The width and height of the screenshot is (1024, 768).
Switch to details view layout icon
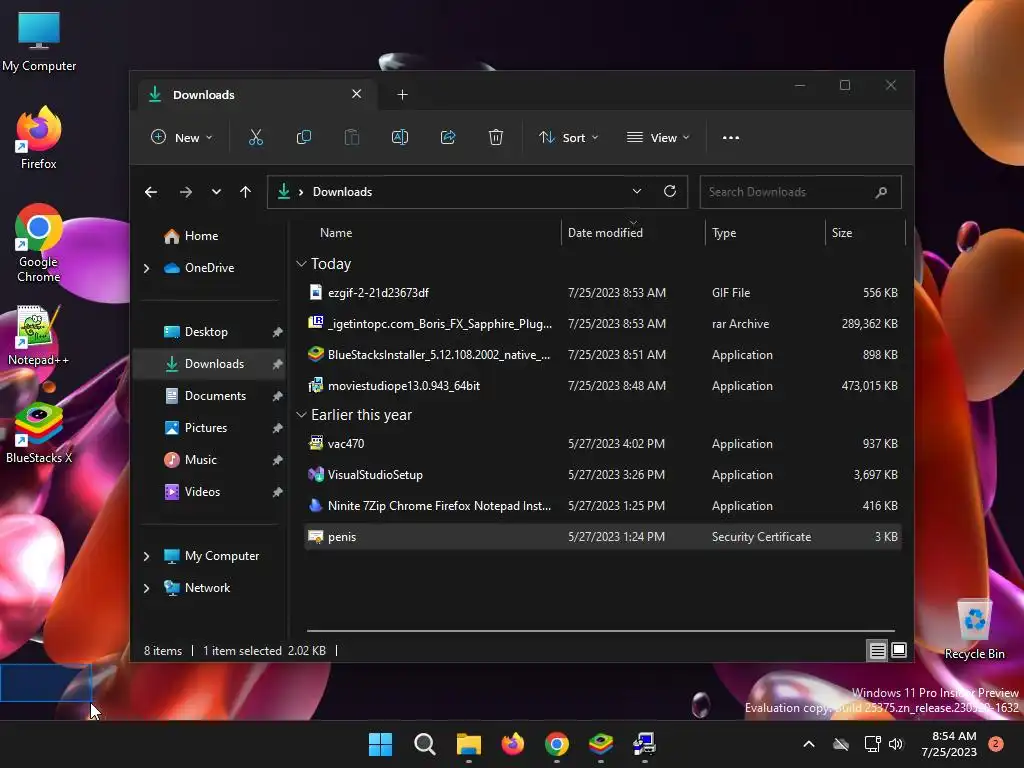coord(877,650)
